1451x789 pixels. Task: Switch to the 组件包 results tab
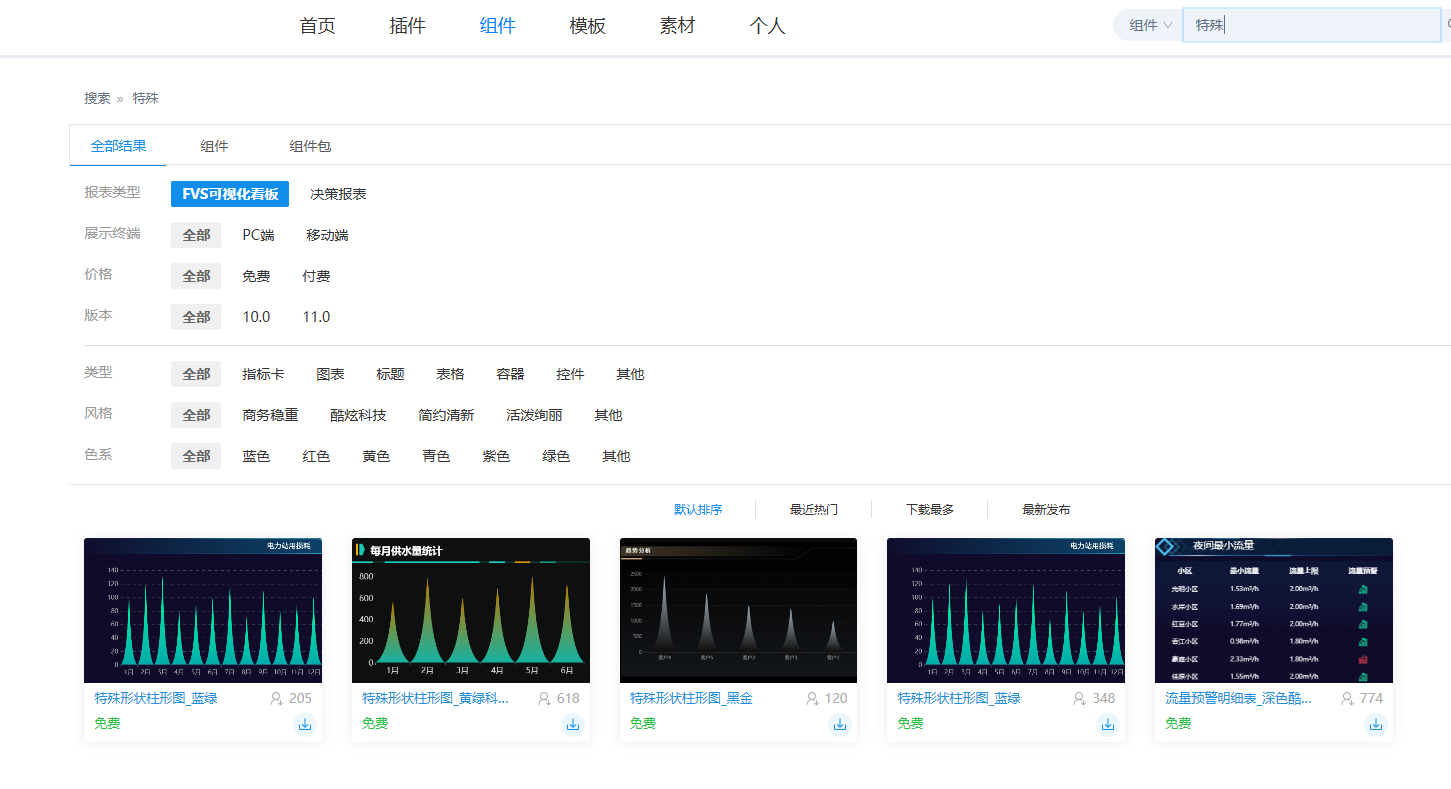point(310,146)
